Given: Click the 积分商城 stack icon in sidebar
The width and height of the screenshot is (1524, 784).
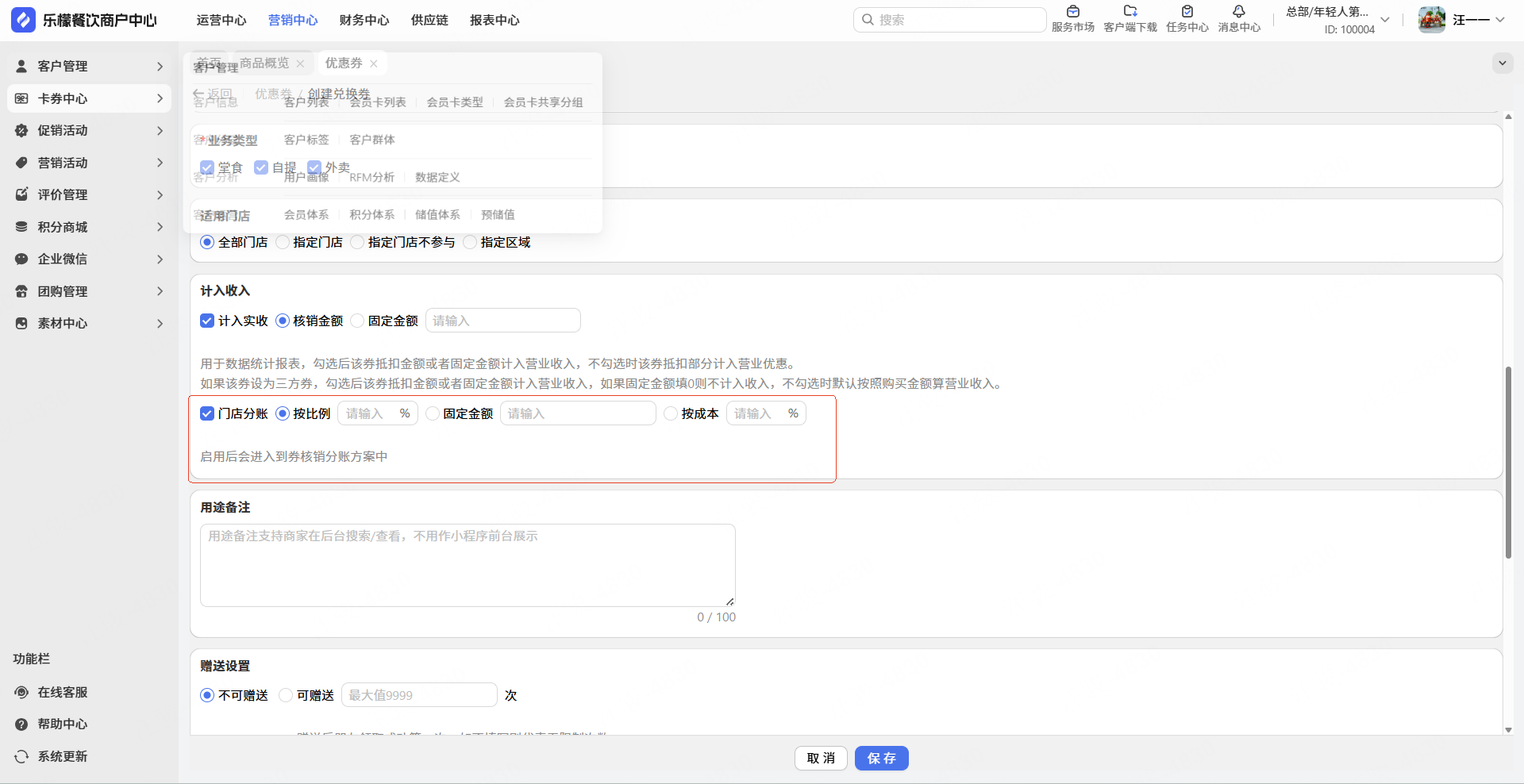Looking at the screenshot, I should 21,227.
